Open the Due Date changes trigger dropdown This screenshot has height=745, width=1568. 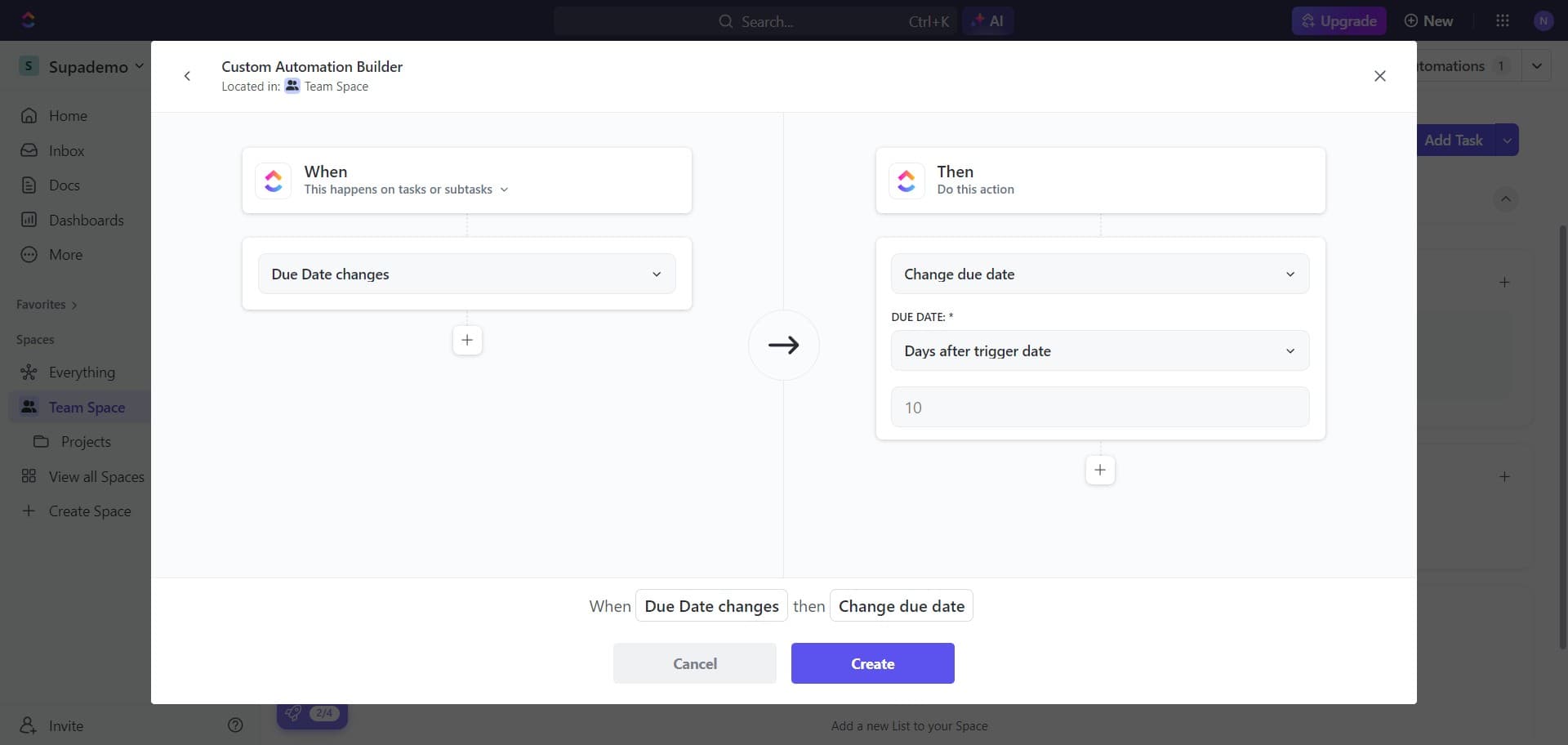tap(466, 274)
